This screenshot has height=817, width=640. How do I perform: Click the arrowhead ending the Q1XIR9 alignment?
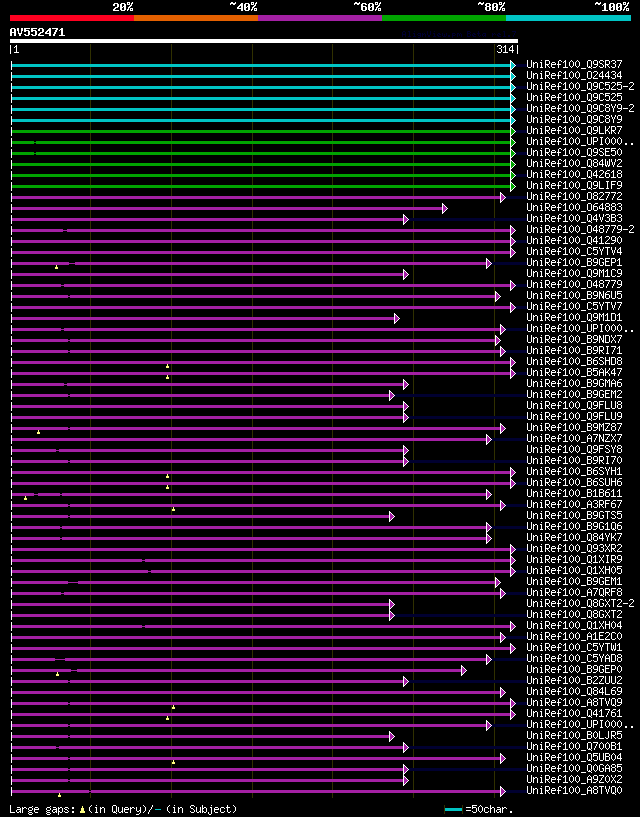[513, 560]
